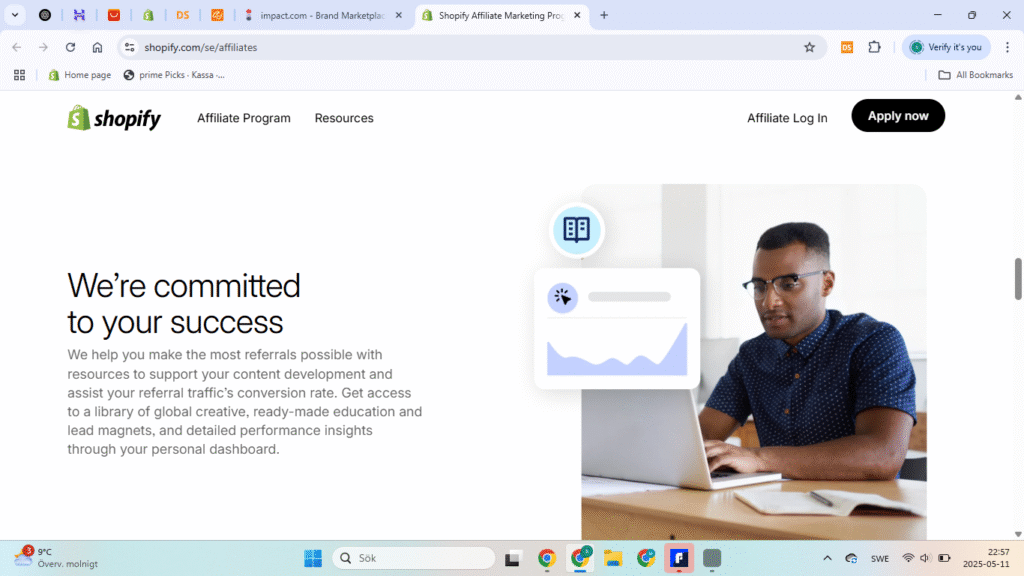
Task: Open the third Chrome taskbar icon
Action: 646,558
